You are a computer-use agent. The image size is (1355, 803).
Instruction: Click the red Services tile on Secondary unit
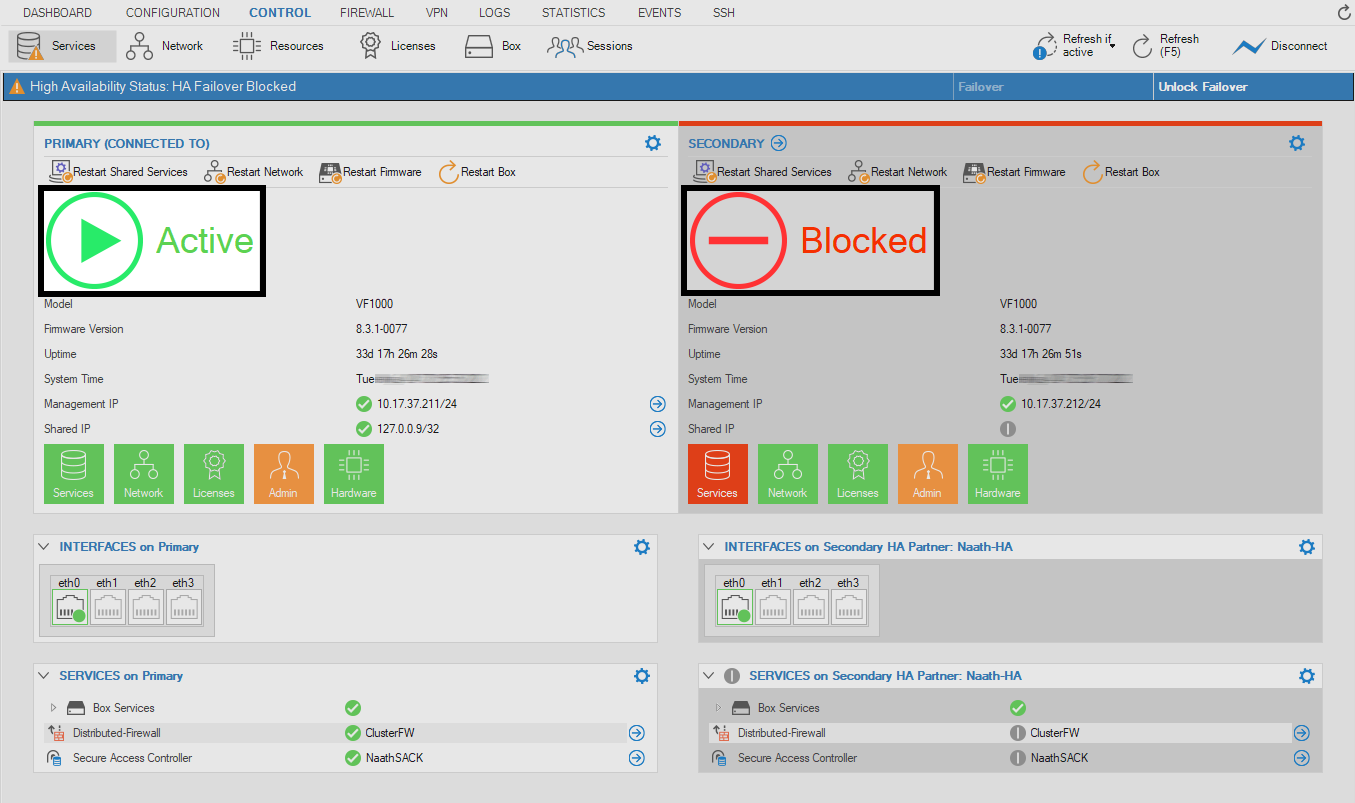click(717, 473)
